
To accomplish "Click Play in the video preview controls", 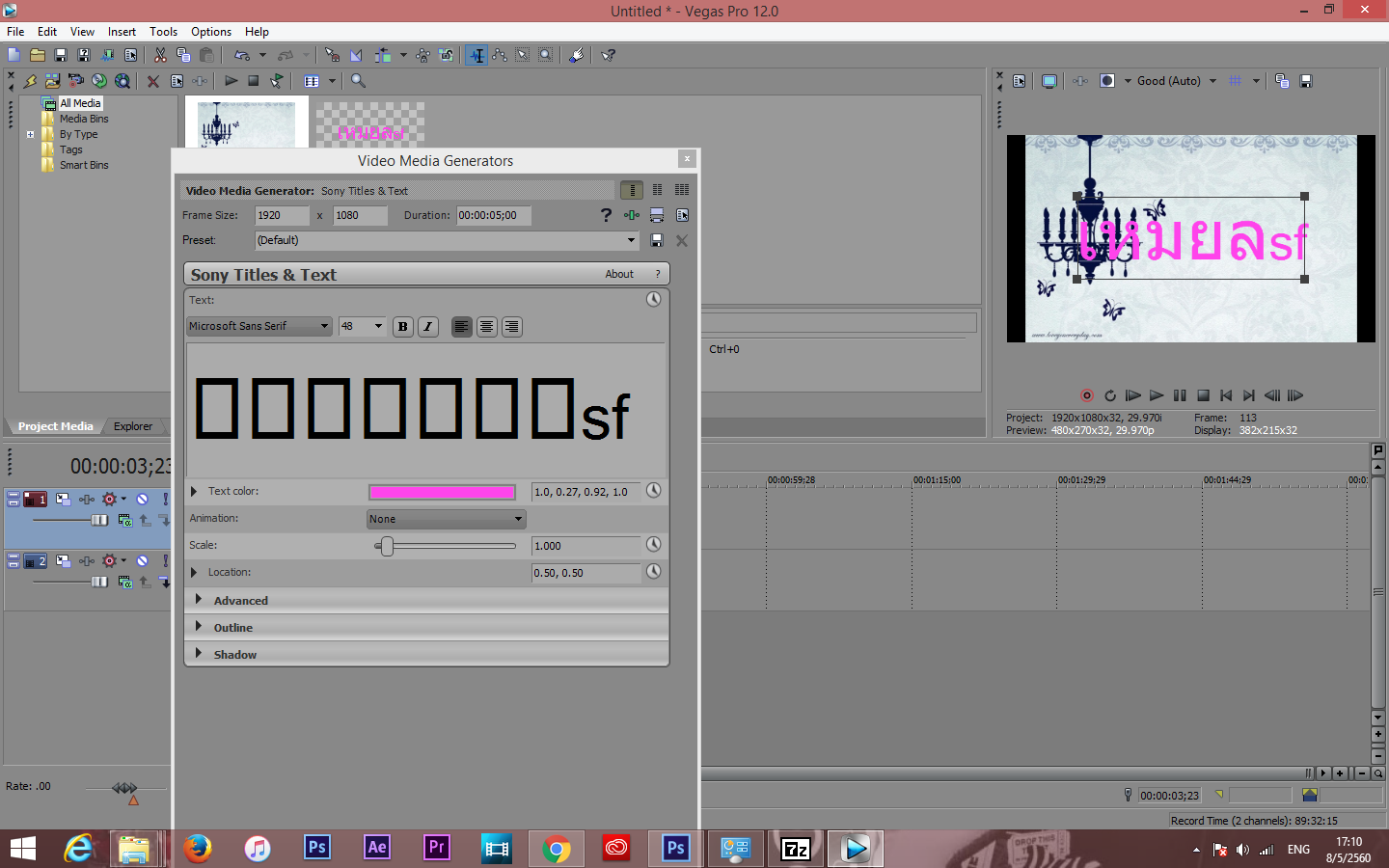I will click(x=1156, y=395).
